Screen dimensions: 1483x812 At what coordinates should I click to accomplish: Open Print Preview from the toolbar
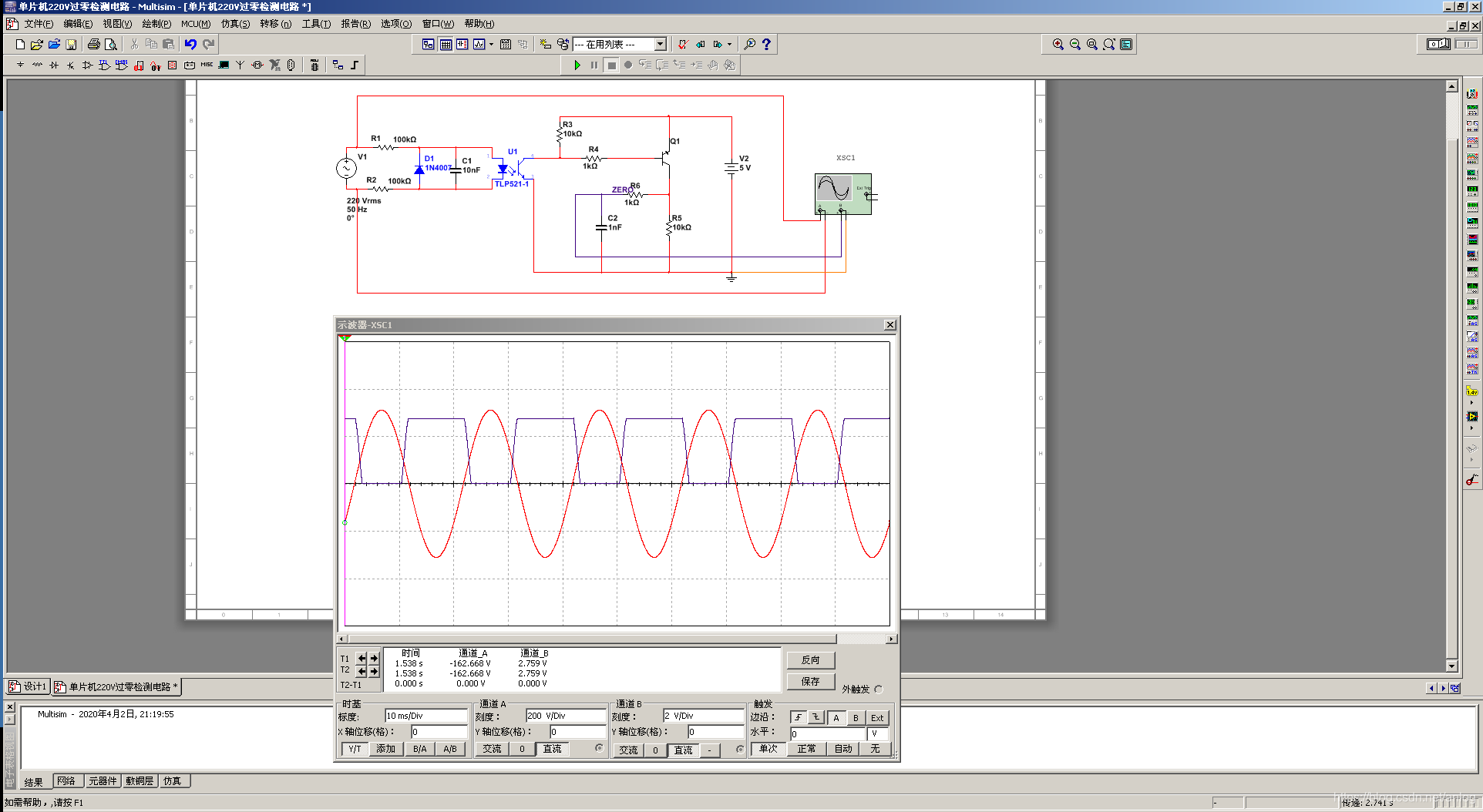[111, 45]
